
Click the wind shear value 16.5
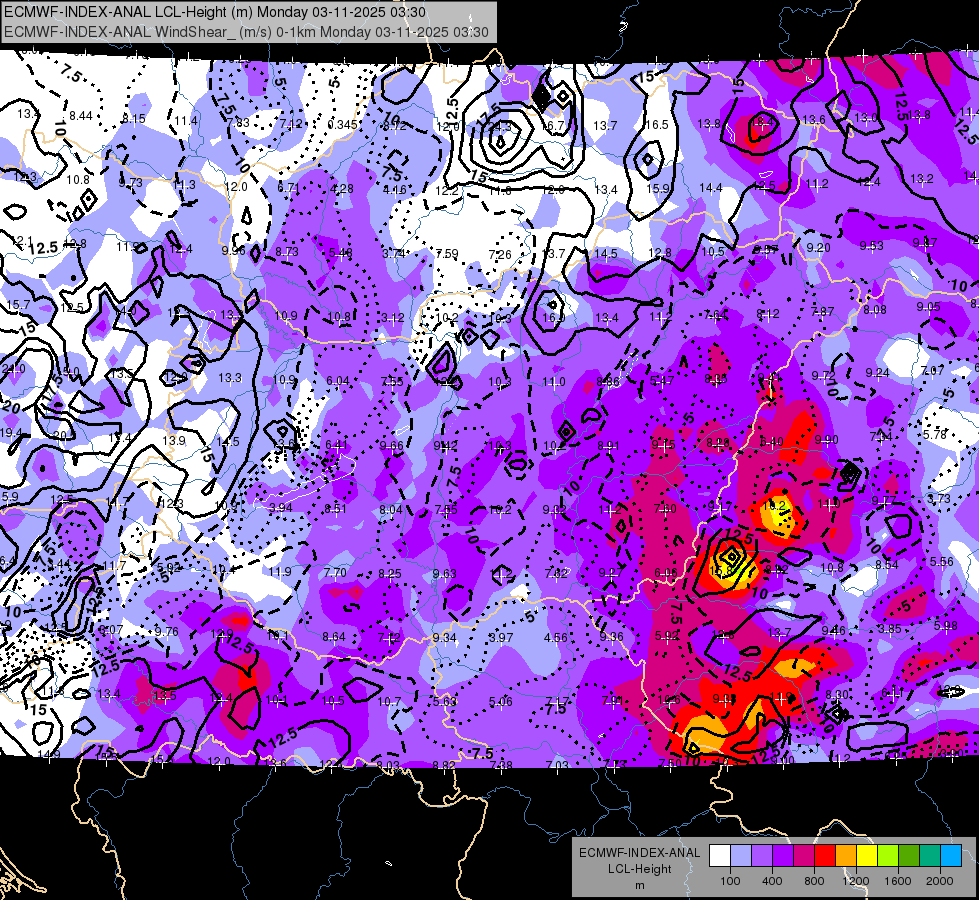tap(656, 125)
